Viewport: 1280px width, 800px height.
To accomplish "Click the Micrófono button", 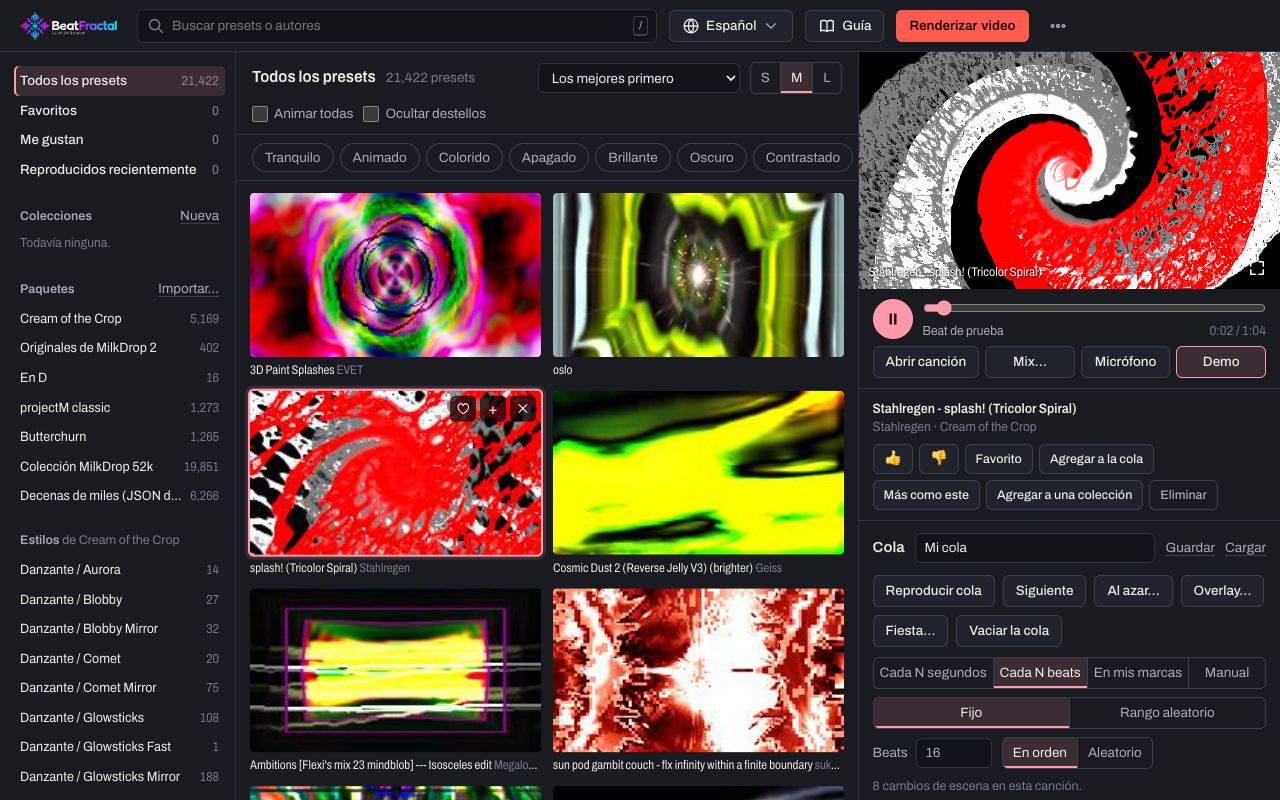I will pos(1125,362).
